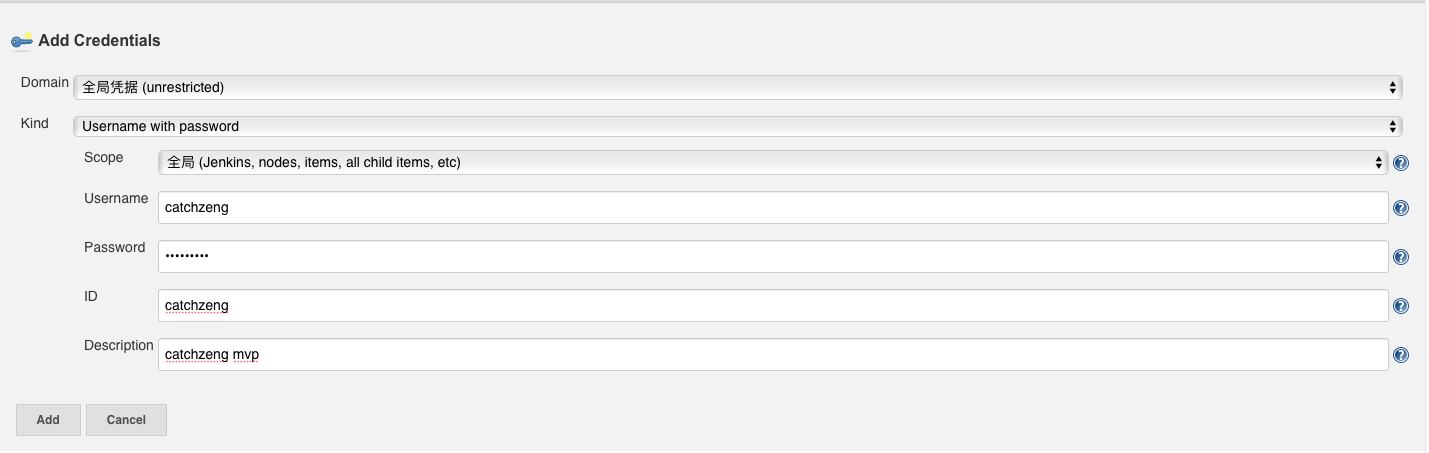This screenshot has height=453, width=1429.
Task: Click the Add button
Action: point(48,420)
